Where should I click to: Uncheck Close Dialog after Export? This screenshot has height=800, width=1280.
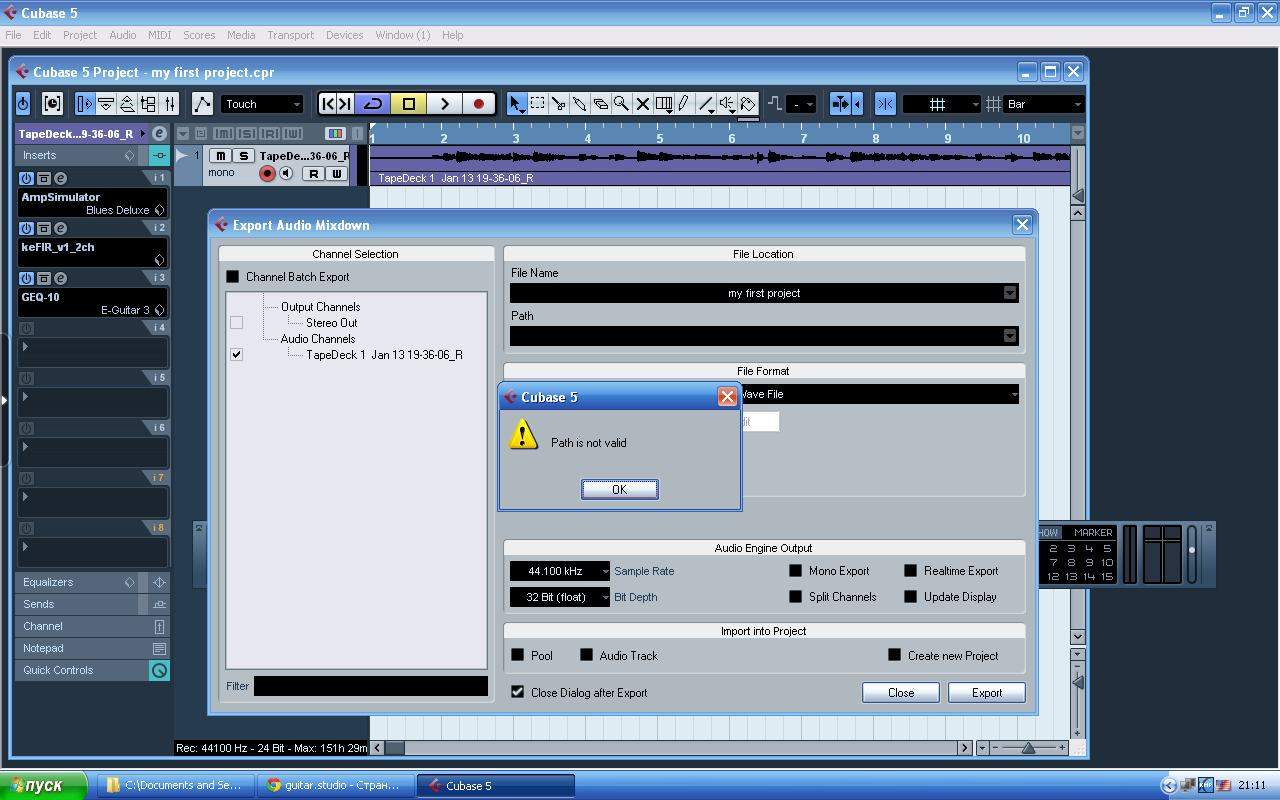517,692
